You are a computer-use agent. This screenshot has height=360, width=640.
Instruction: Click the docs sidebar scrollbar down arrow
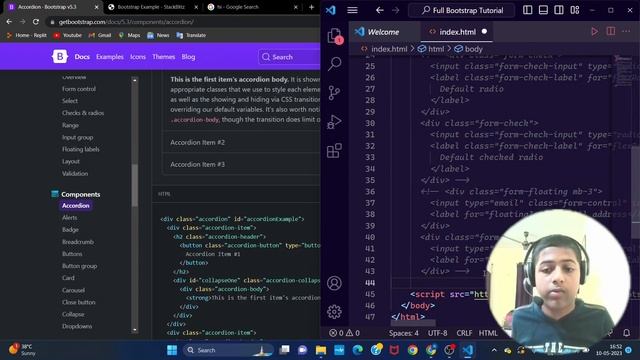(135, 330)
